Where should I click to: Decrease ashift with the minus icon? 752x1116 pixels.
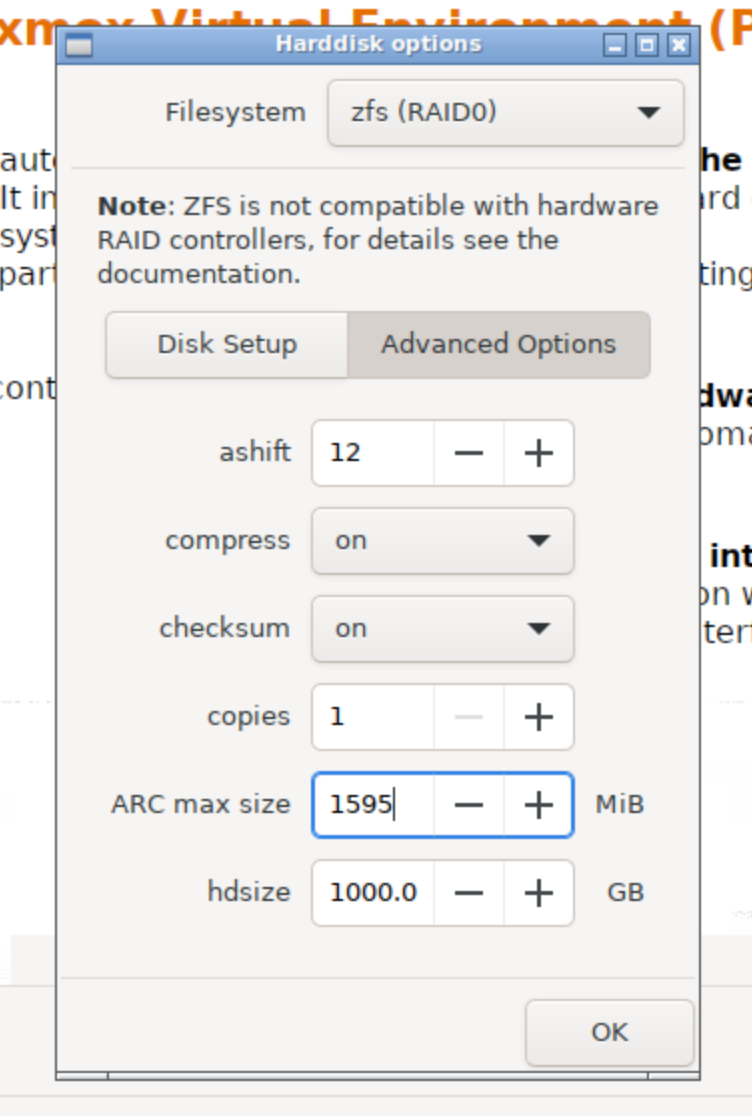[x=469, y=453]
